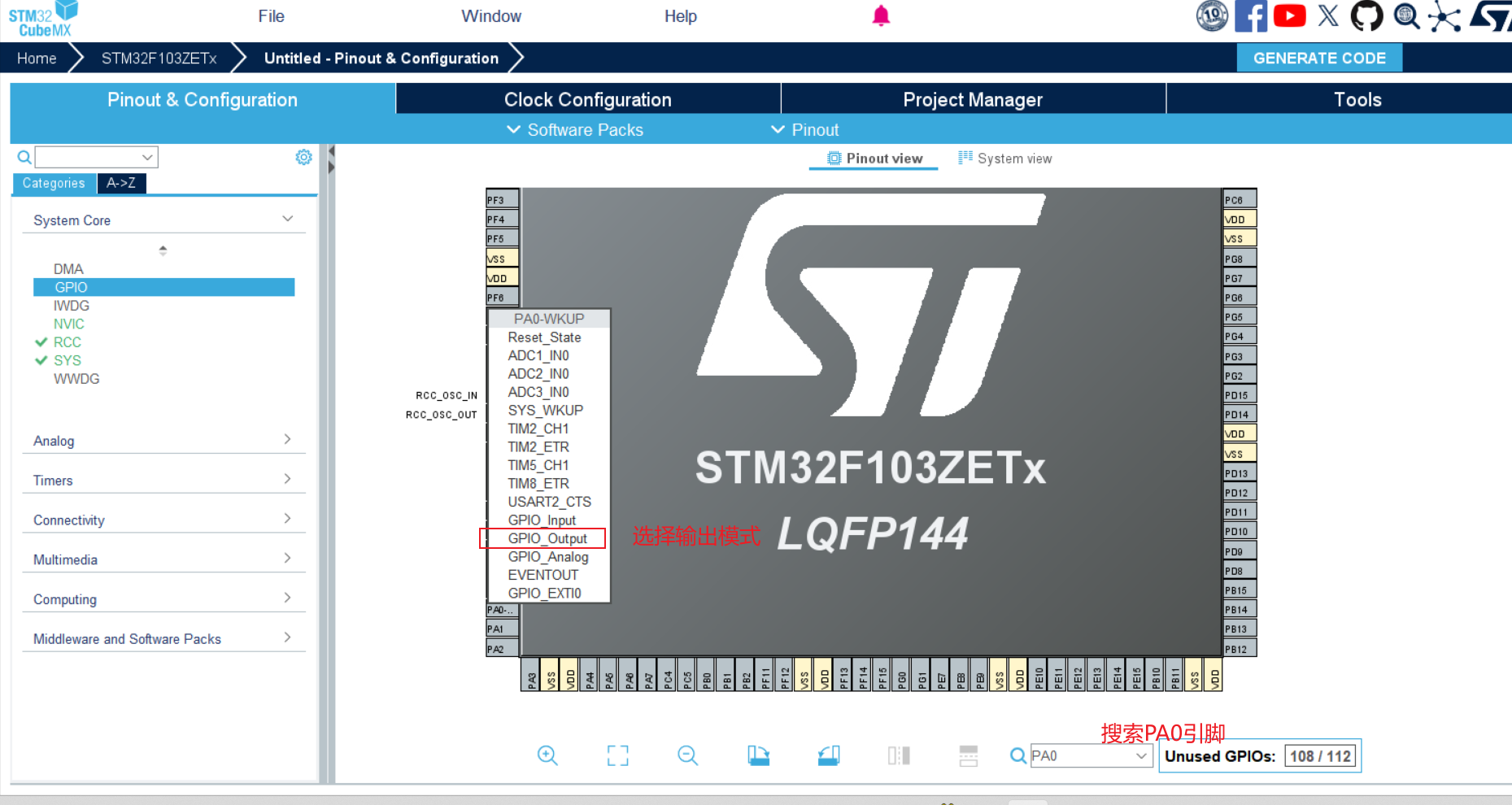The width and height of the screenshot is (1512, 805).
Task: Select the best fit view icon
Action: [617, 755]
